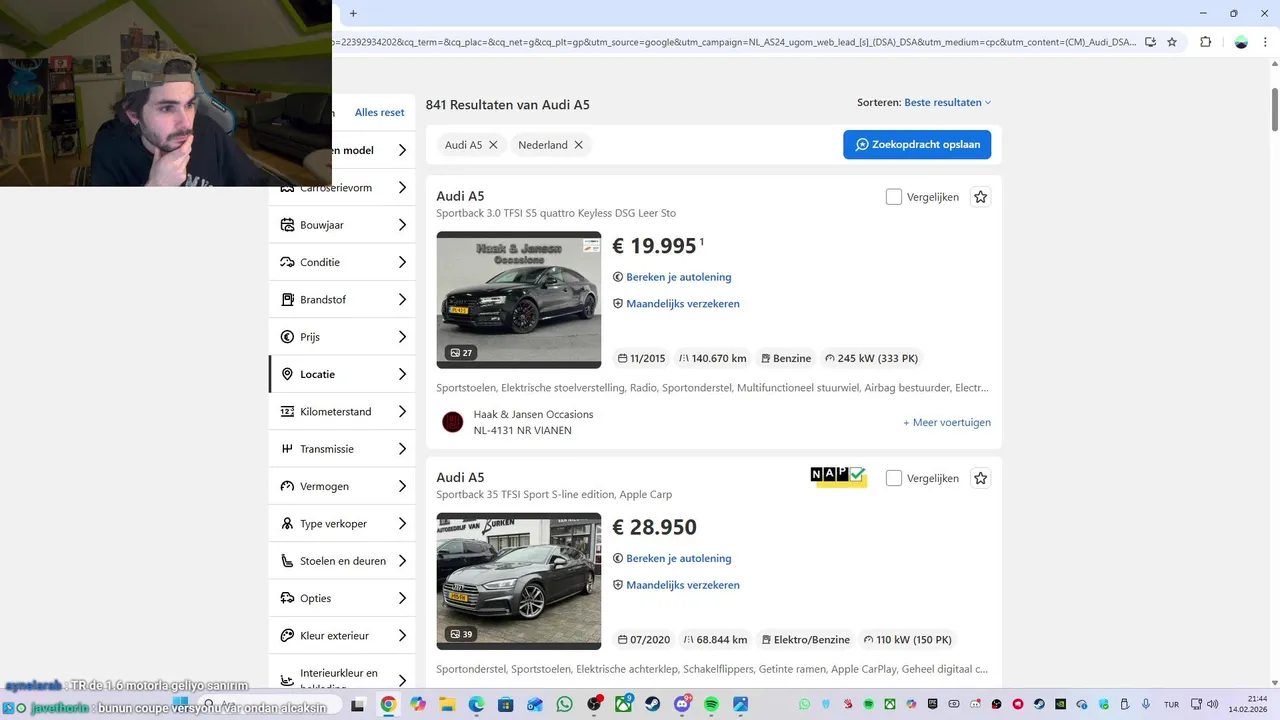Click the TUR language indicator in taskbar
The width and height of the screenshot is (1280, 720).
(x=1171, y=704)
